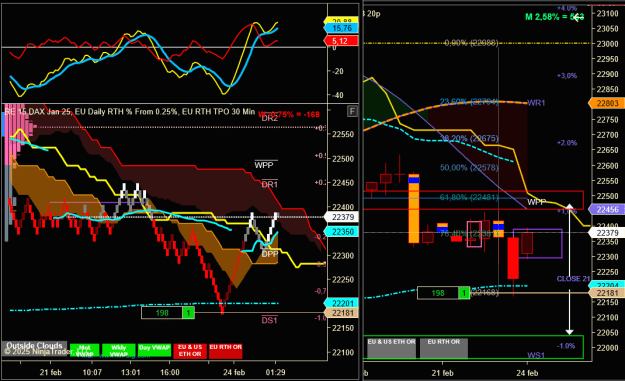
Task: Click the 16:00 time axis label
Action: pos(170,372)
